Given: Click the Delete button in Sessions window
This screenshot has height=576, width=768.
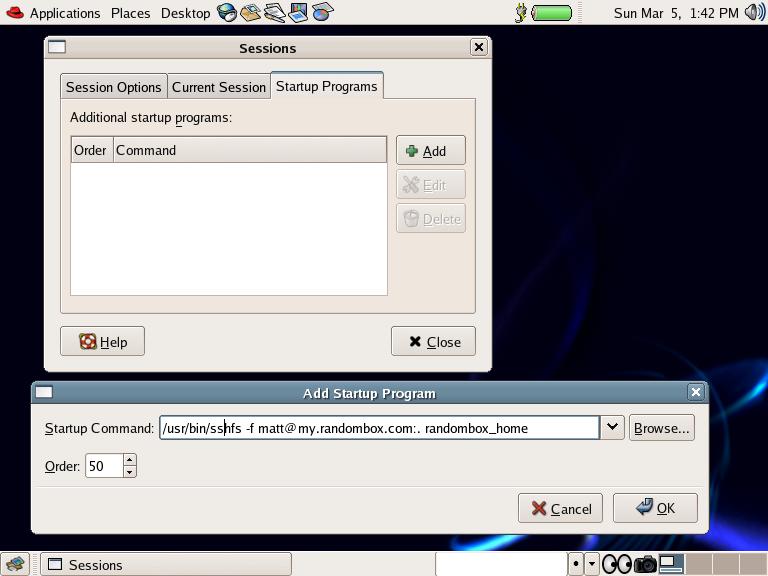Looking at the screenshot, I should pos(431,218).
